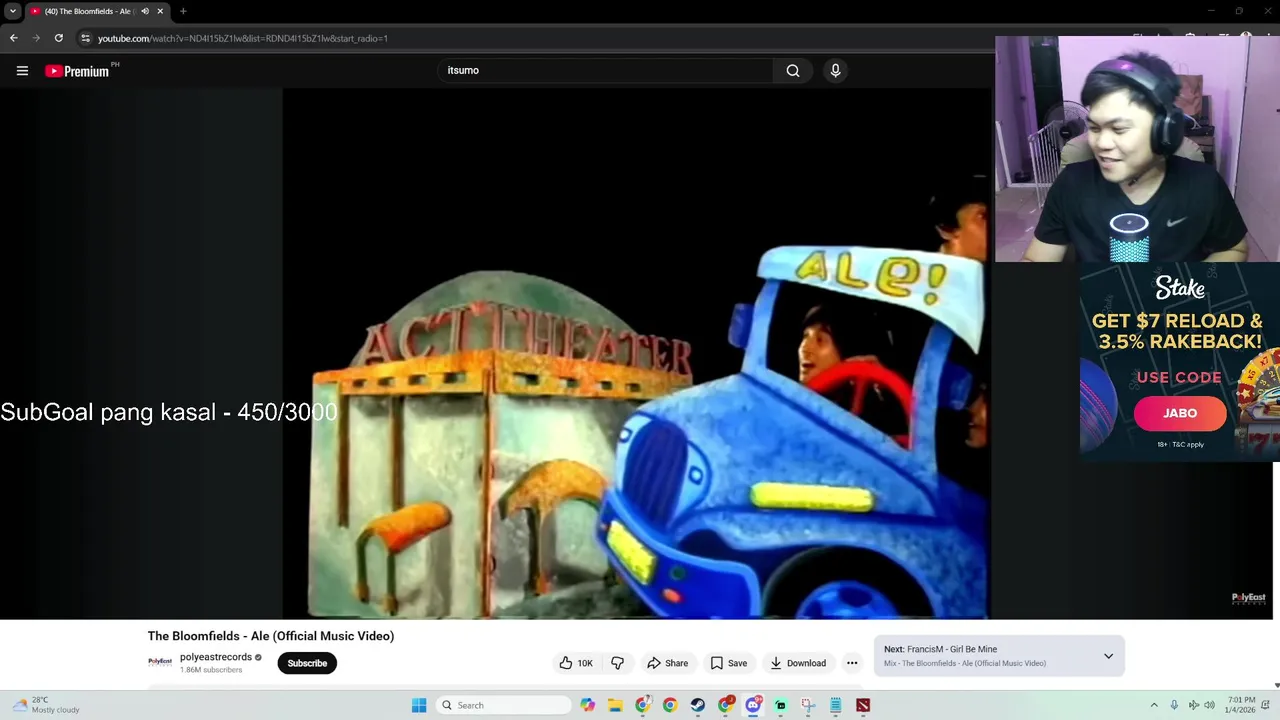Click the JABO promo code button
The image size is (1280, 720).
click(1180, 413)
